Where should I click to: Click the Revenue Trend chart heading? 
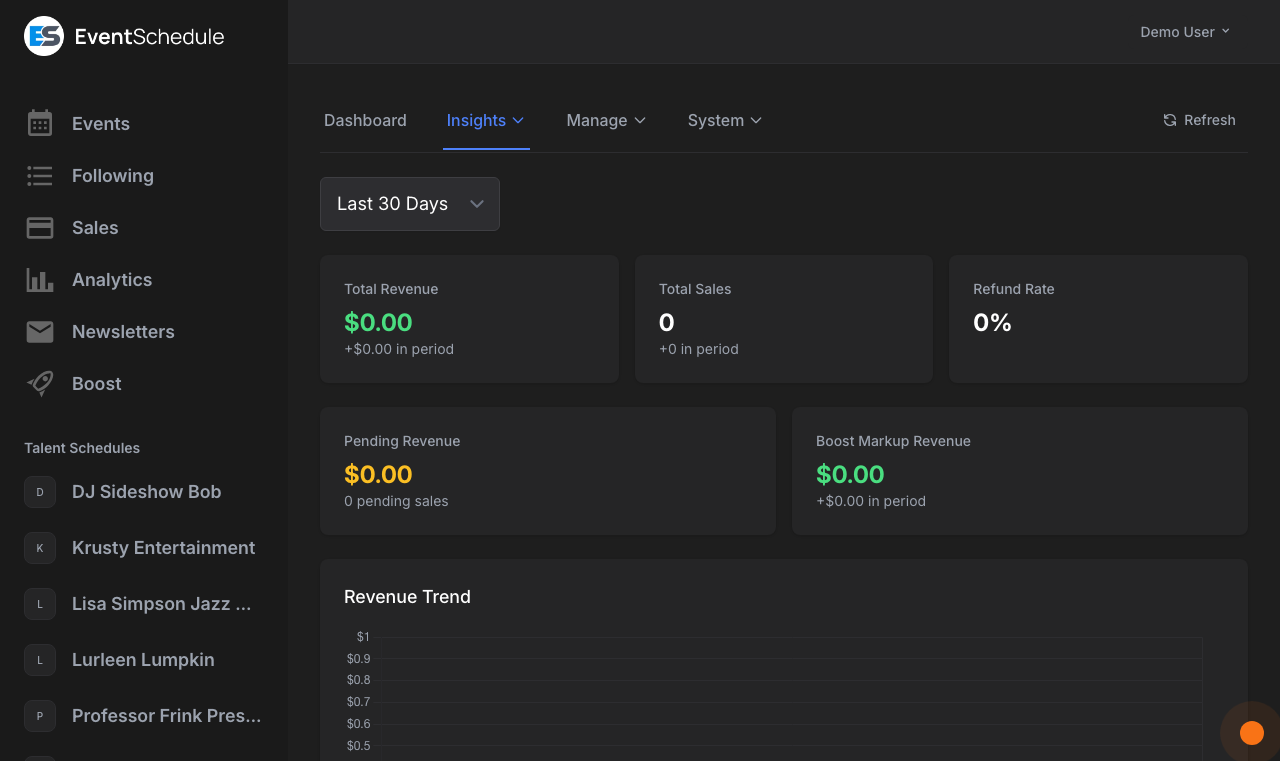tap(407, 597)
